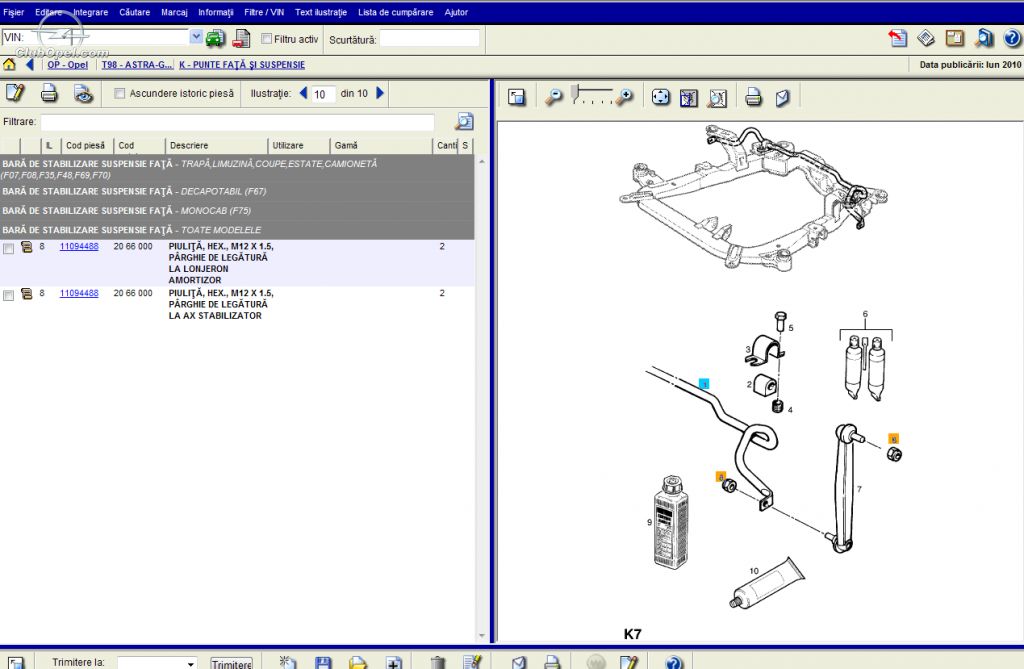Click the diamond tag icon at top right
Screen dimensions: 1024x669
click(926, 39)
